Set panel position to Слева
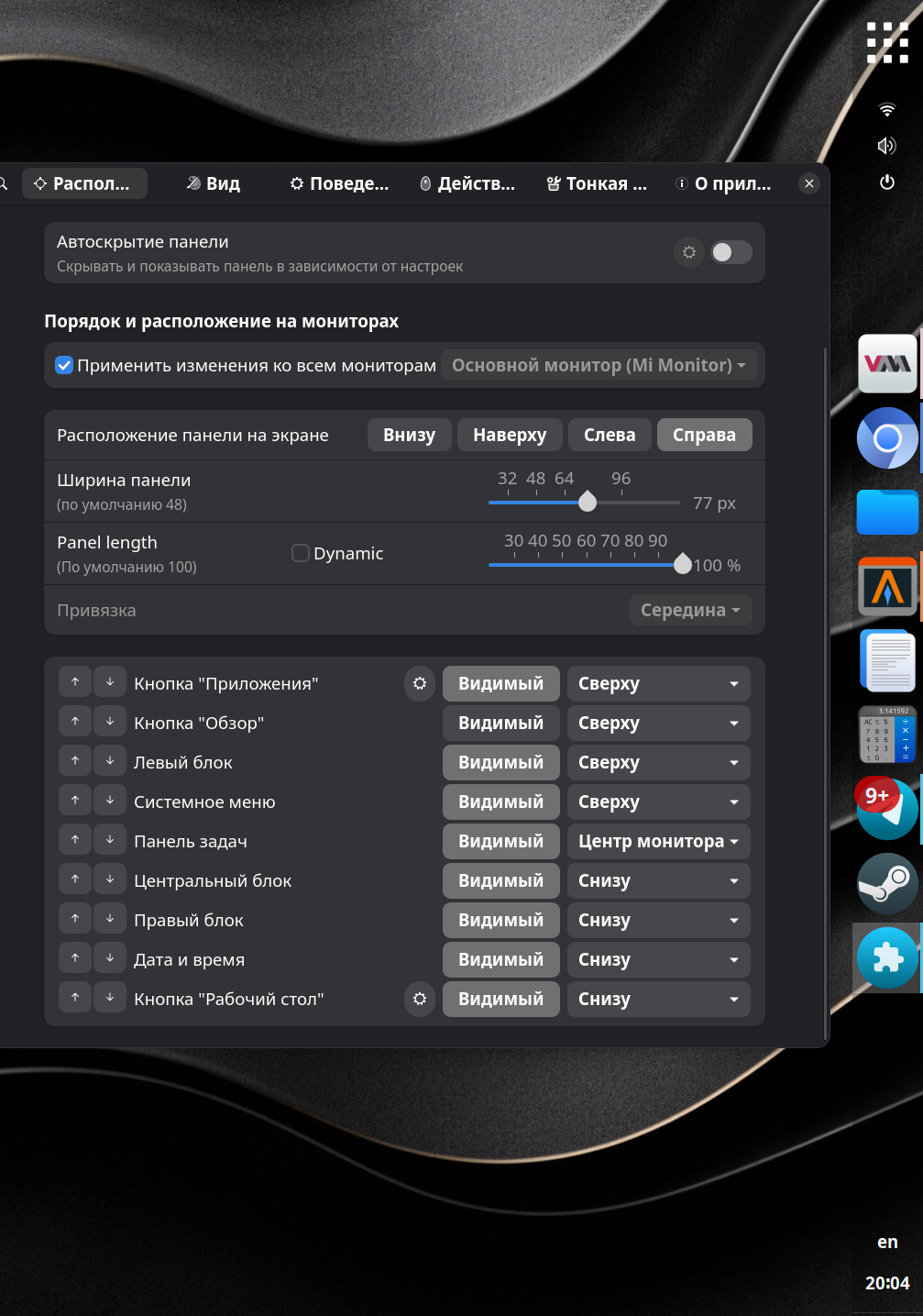 610,435
